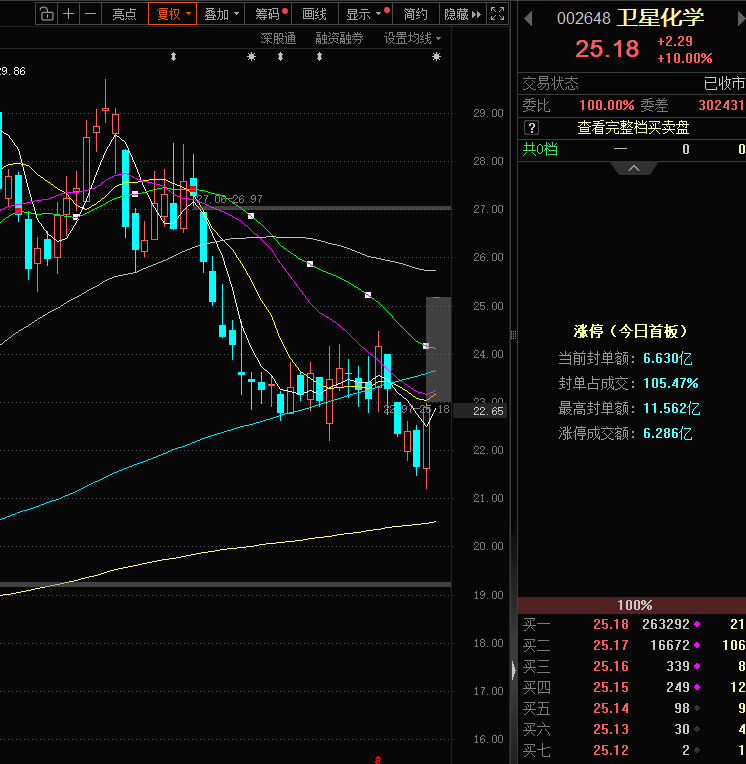Click 共0档 label
The width and height of the screenshot is (746, 764).
tap(540, 149)
